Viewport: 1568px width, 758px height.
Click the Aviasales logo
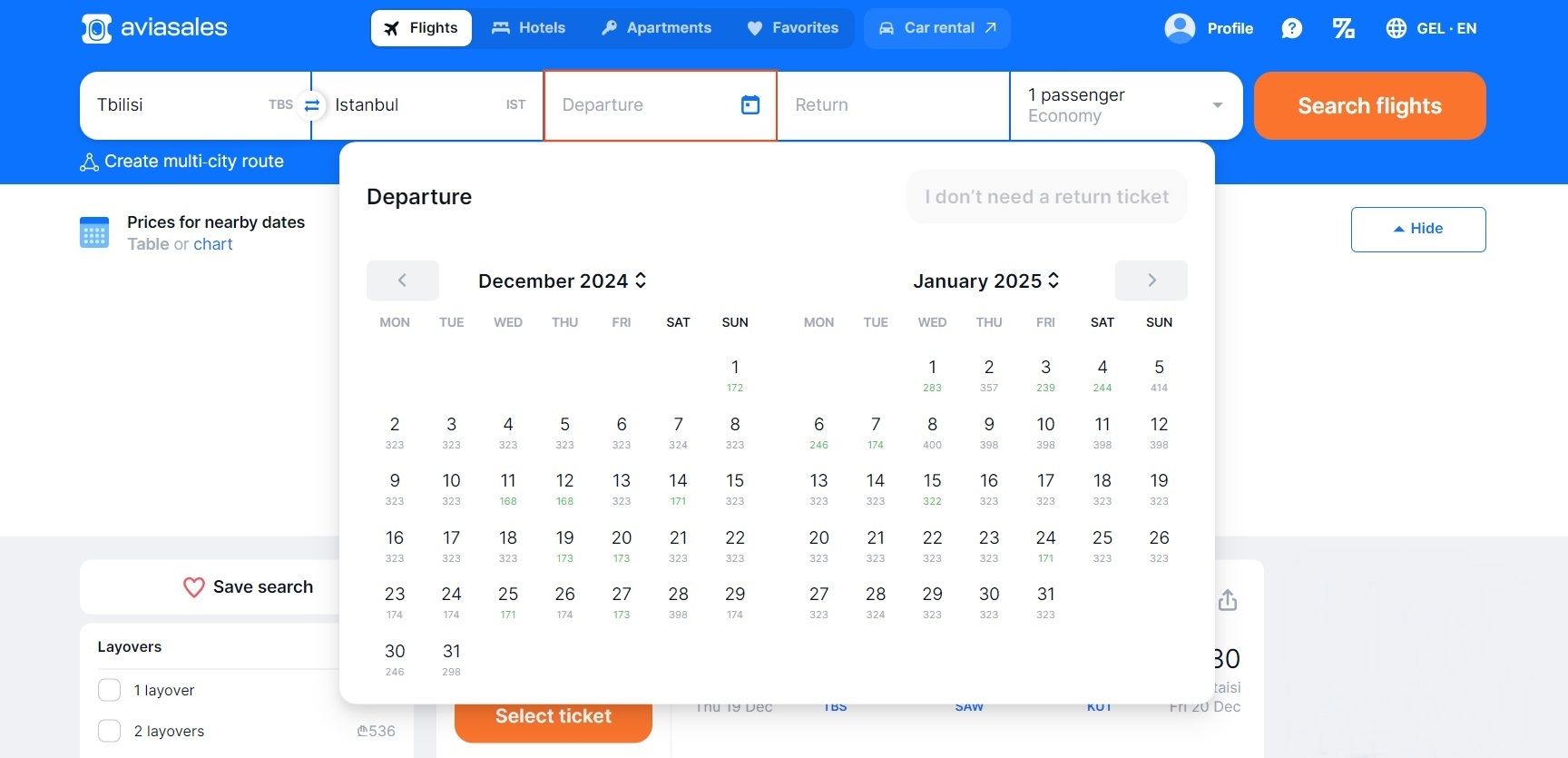pyautogui.click(x=154, y=28)
